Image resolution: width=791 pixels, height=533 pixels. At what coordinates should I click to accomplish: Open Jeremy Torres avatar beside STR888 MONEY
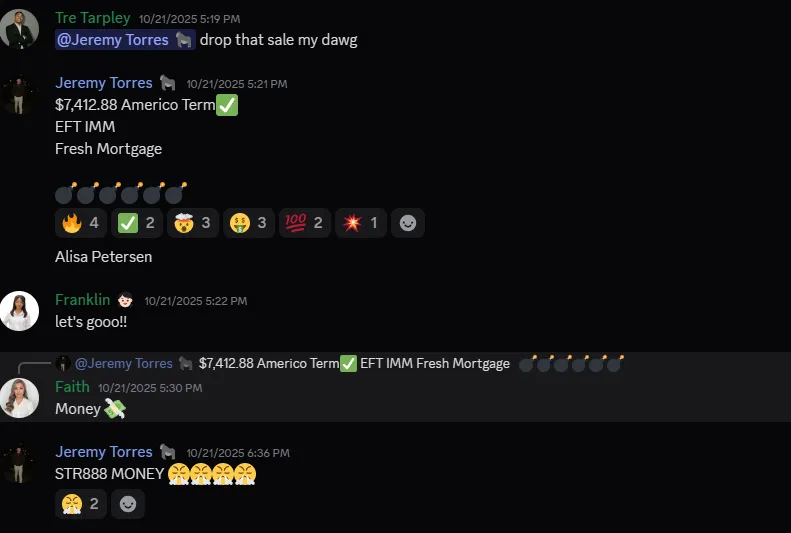19,463
